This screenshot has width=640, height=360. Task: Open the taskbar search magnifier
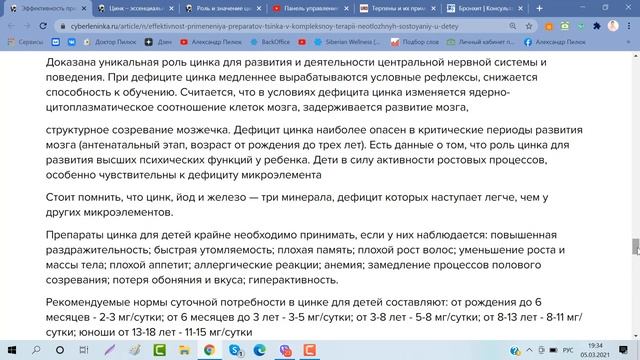36,350
